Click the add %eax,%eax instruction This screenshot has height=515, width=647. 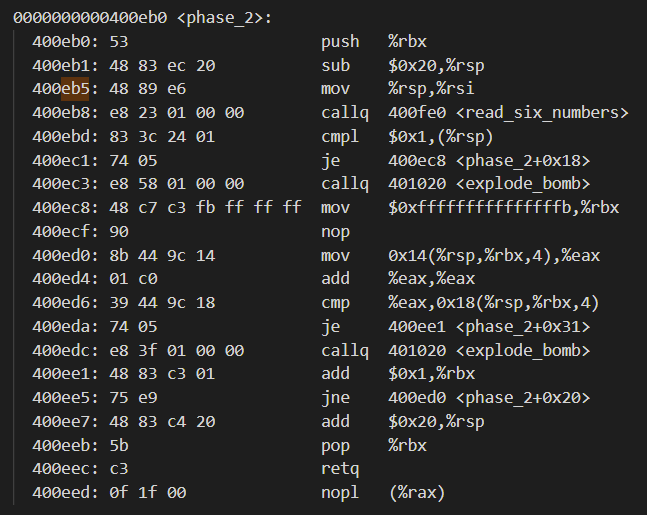tap(398, 279)
